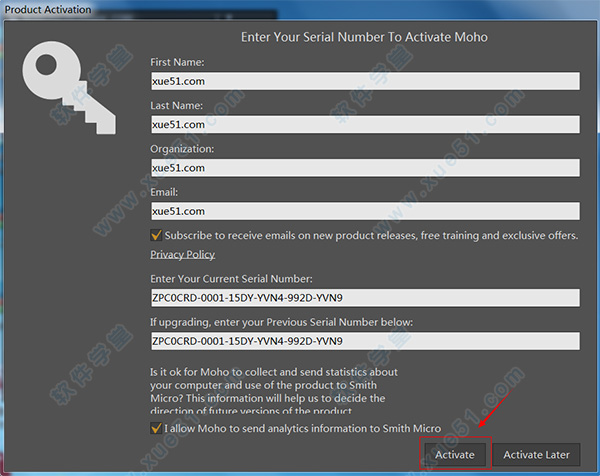This screenshot has width=600, height=476.
Task: Click the Previous Serial Number field
Action: (x=365, y=341)
